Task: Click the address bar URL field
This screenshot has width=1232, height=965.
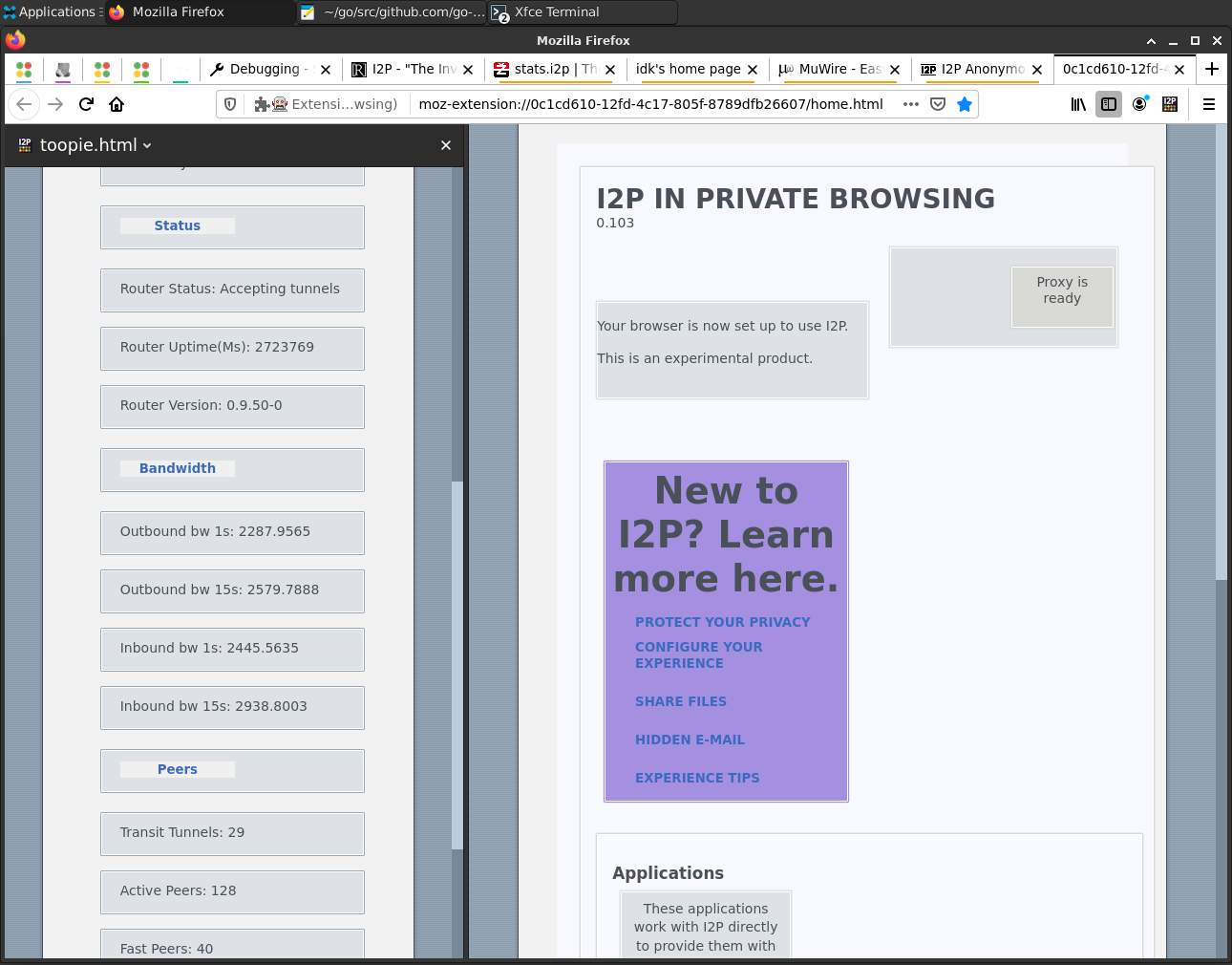Action: click(651, 104)
